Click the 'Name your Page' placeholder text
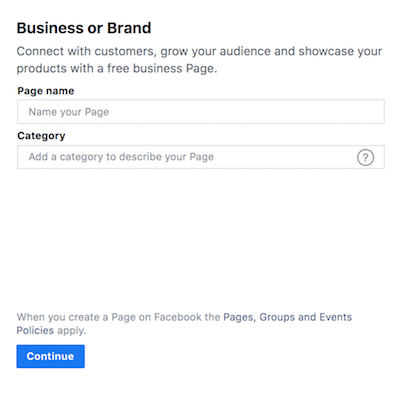This screenshot has width=400, height=397. click(x=69, y=112)
